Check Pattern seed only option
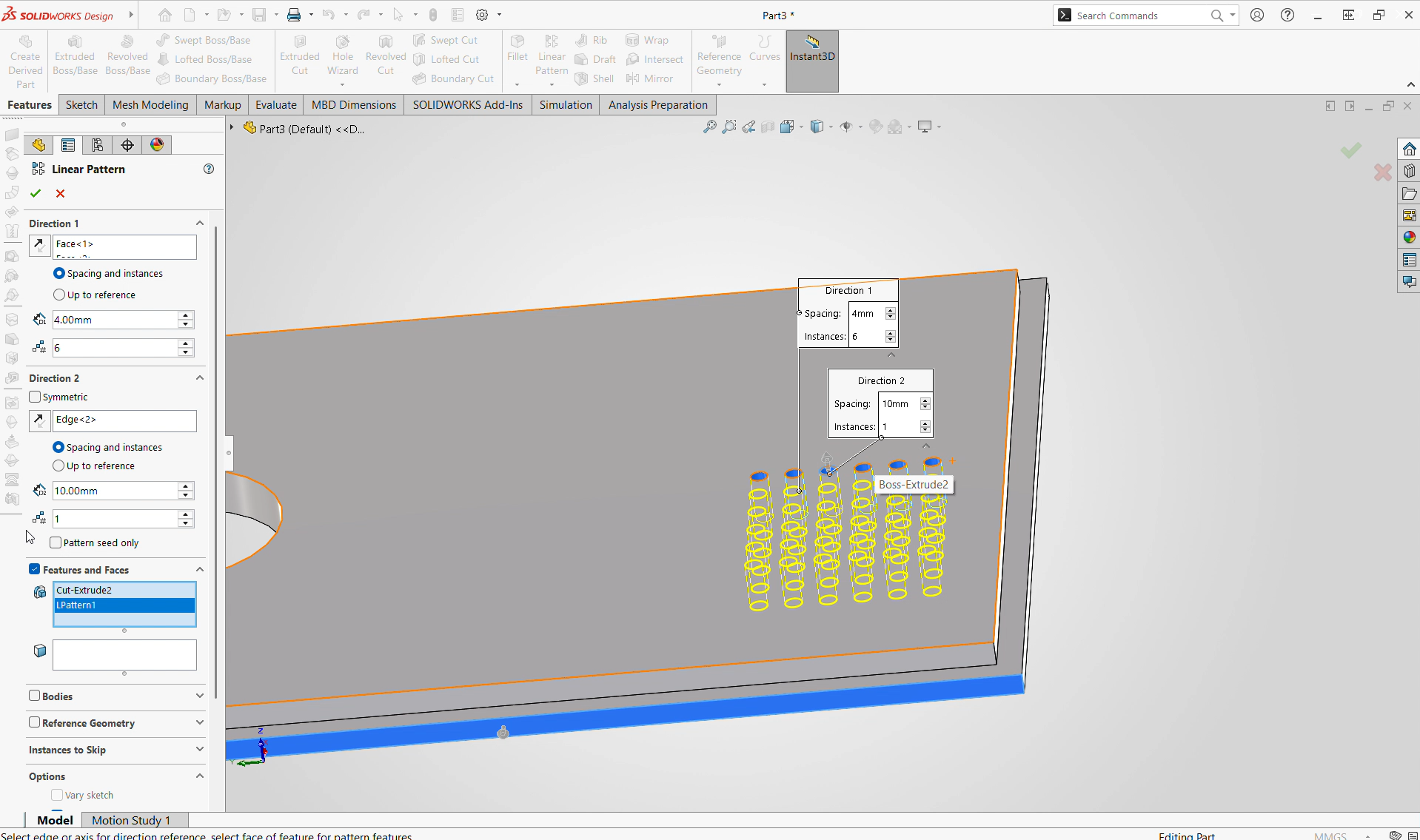The image size is (1420, 840). 56,542
